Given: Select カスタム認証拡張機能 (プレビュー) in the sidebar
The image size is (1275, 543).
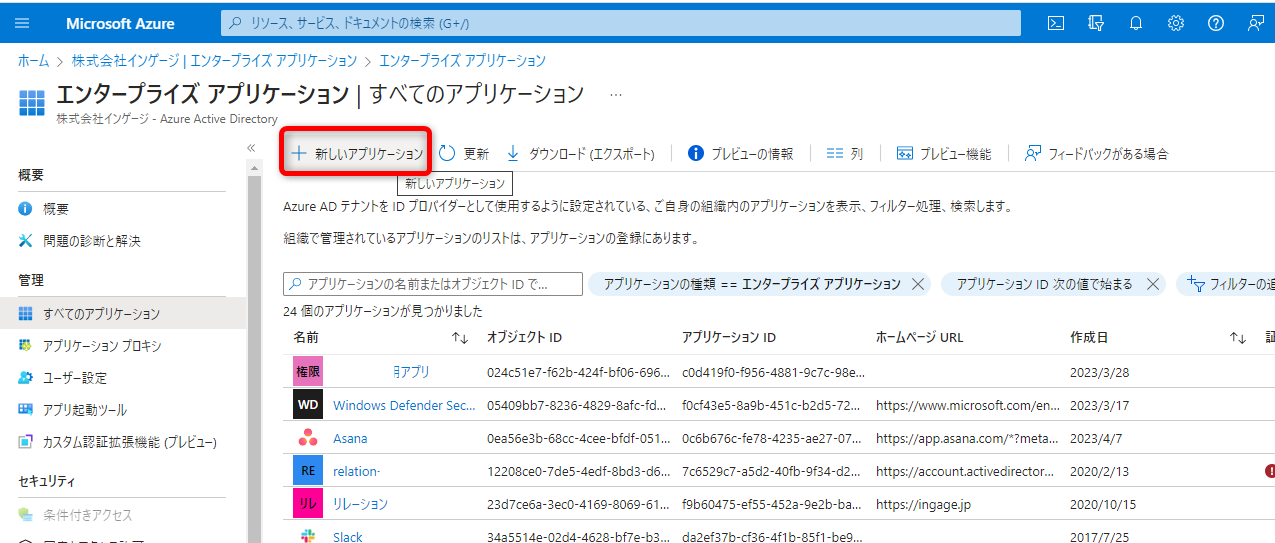Looking at the screenshot, I should [x=123, y=442].
